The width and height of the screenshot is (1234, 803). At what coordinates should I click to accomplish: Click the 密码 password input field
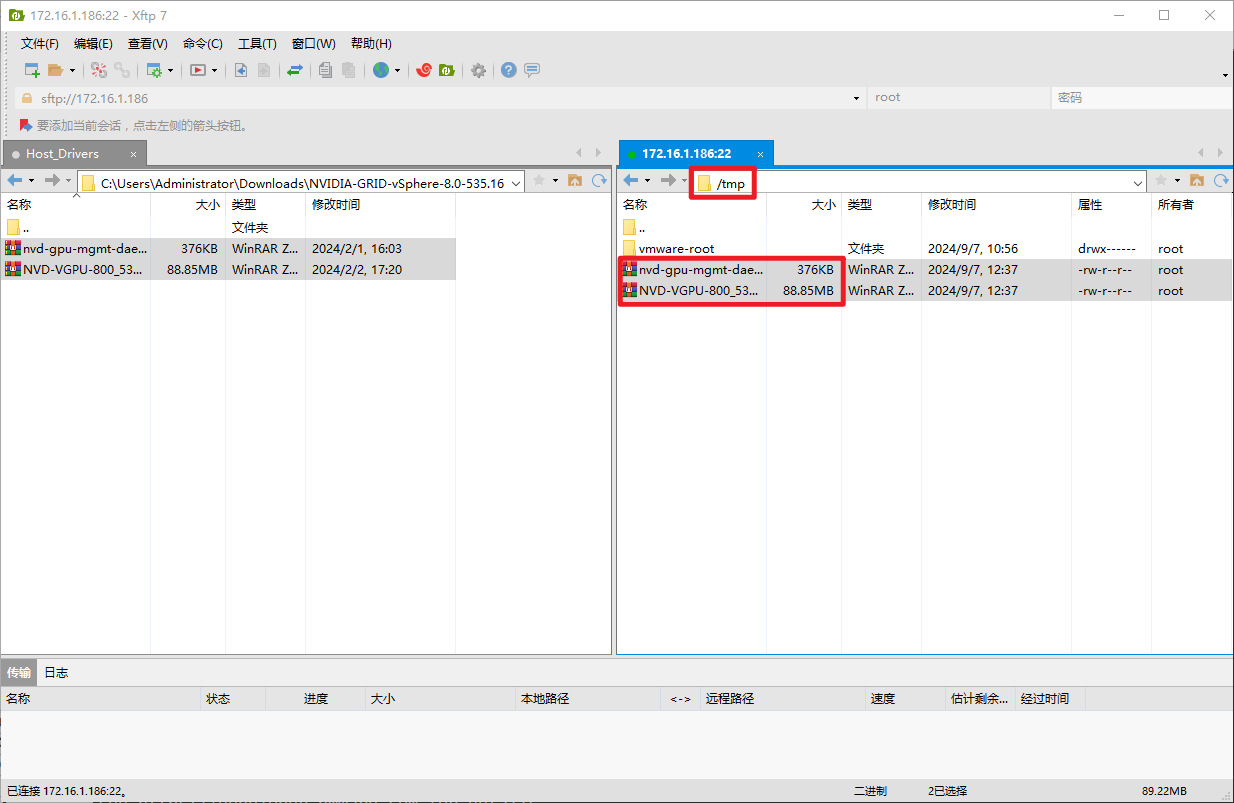coord(1140,98)
